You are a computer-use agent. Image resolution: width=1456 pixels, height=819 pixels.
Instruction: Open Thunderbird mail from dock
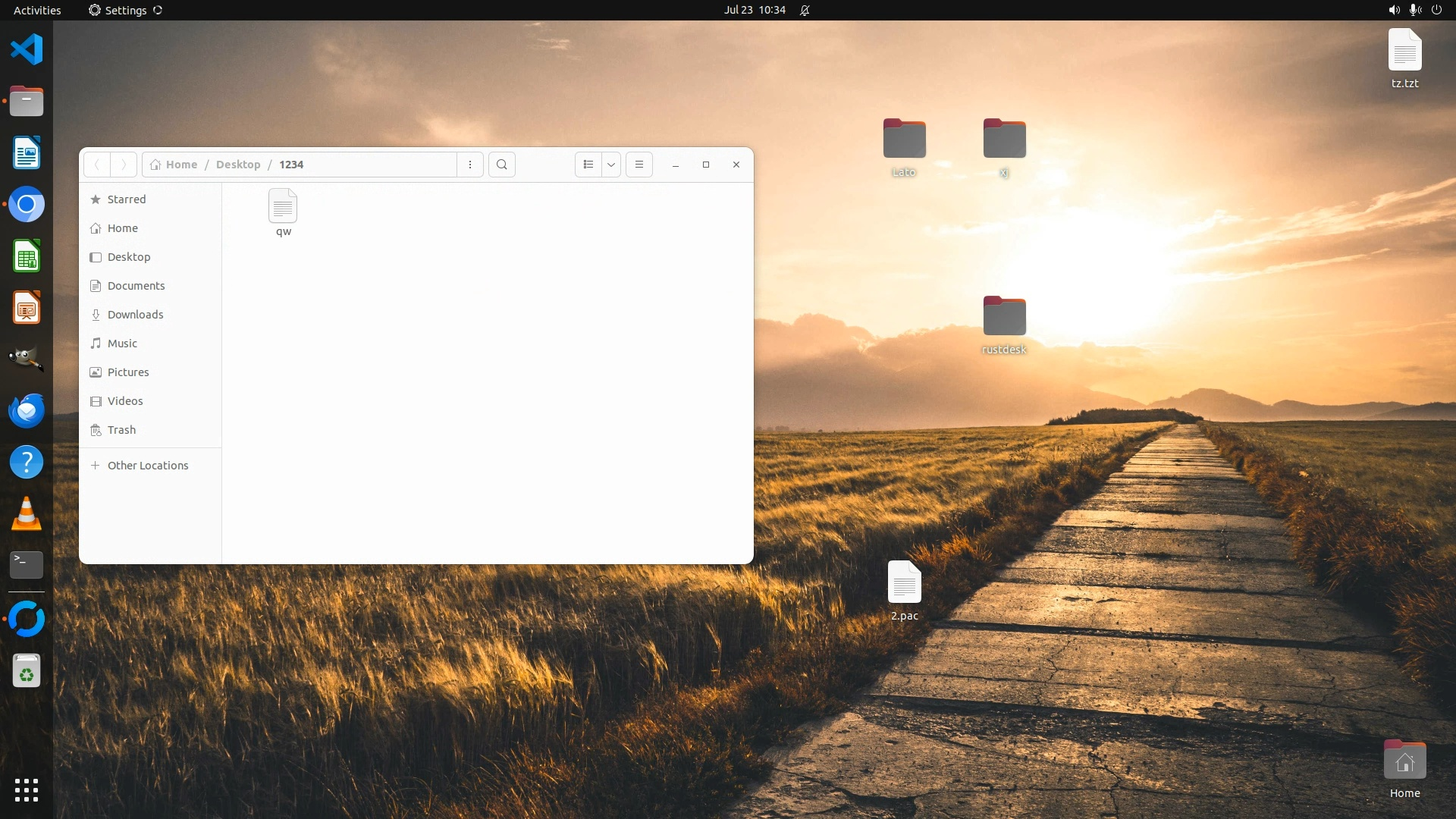pos(27,411)
